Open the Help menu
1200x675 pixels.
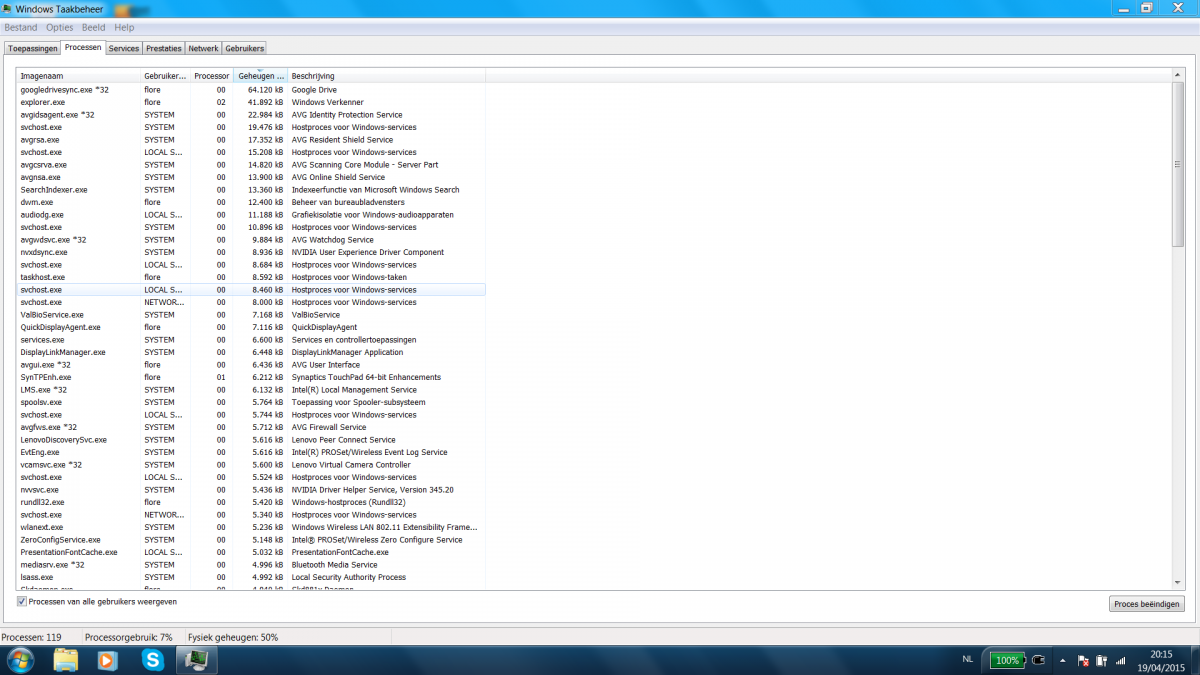point(124,27)
